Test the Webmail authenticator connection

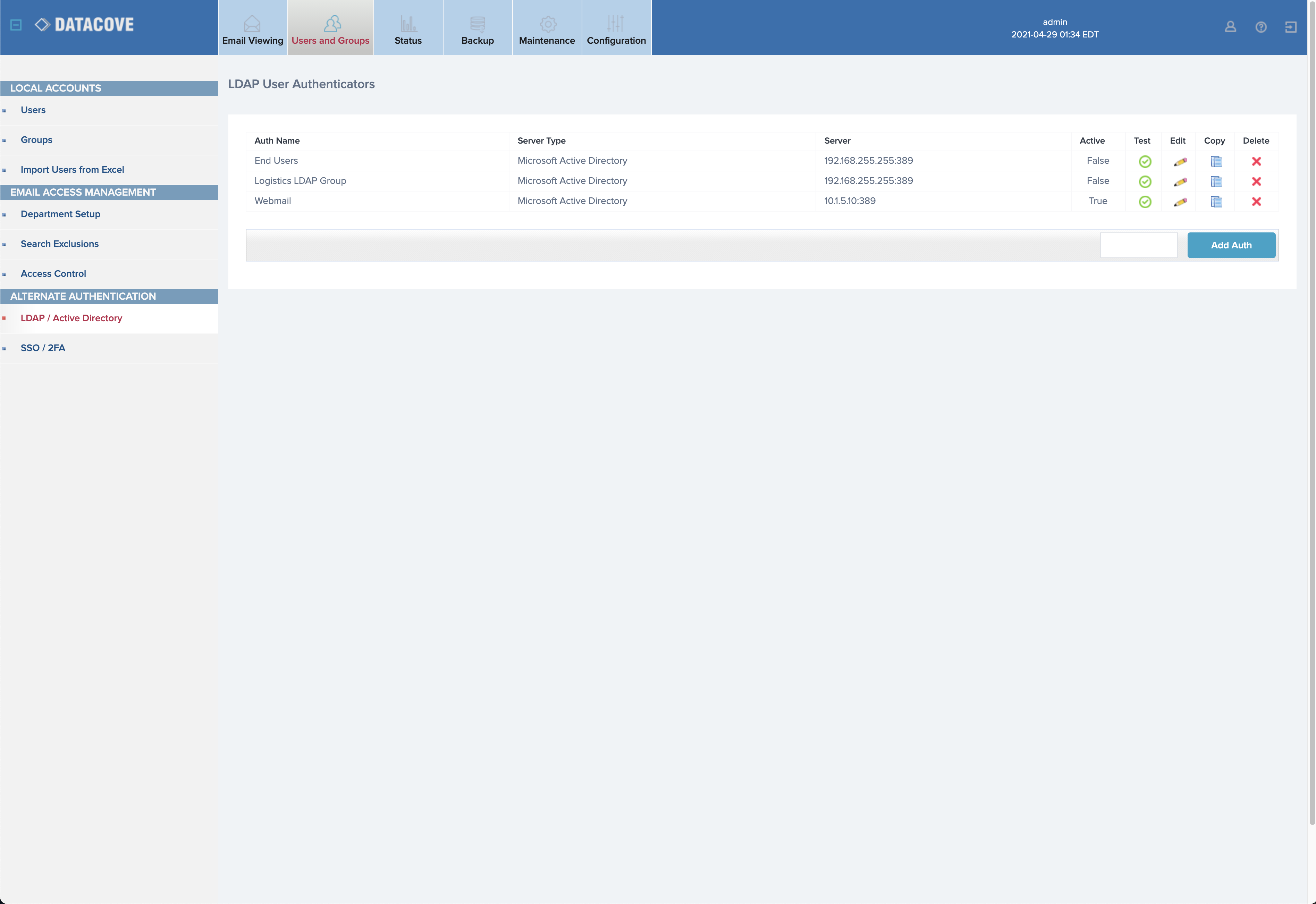pos(1144,202)
